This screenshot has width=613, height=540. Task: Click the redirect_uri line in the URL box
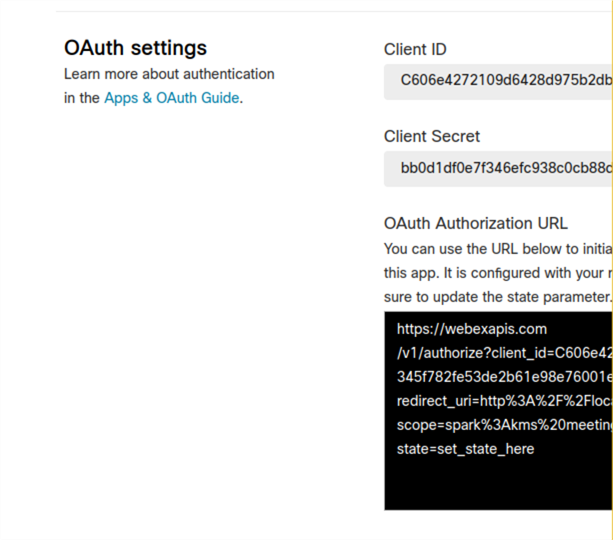click(x=504, y=401)
